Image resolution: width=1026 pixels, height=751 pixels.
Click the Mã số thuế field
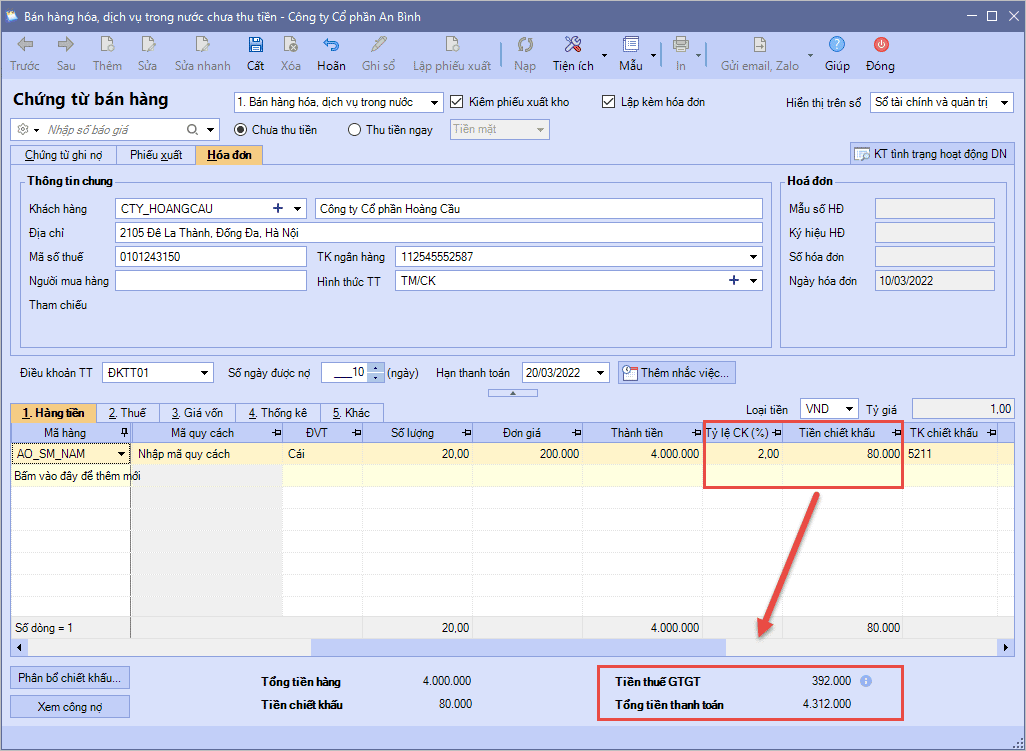[x=211, y=257]
